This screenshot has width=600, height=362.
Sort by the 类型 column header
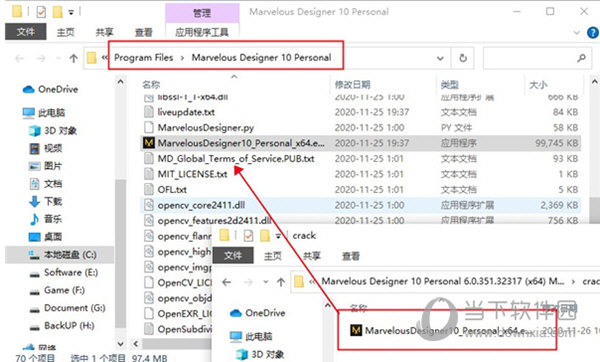click(450, 85)
